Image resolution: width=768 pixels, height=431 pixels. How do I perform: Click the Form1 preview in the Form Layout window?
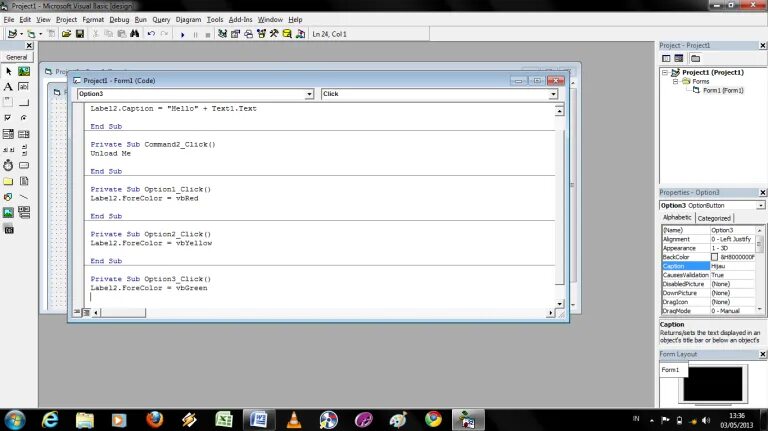click(673, 370)
